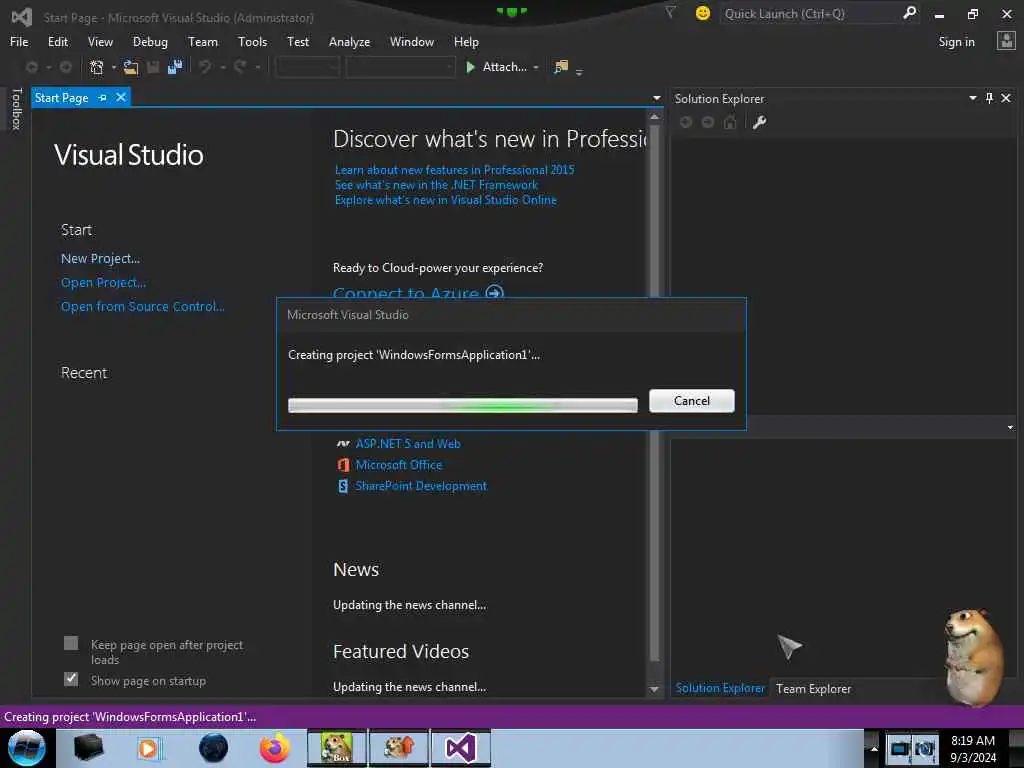The image size is (1024, 768).
Task: Open the notifications flag filter icon
Action: click(x=670, y=12)
